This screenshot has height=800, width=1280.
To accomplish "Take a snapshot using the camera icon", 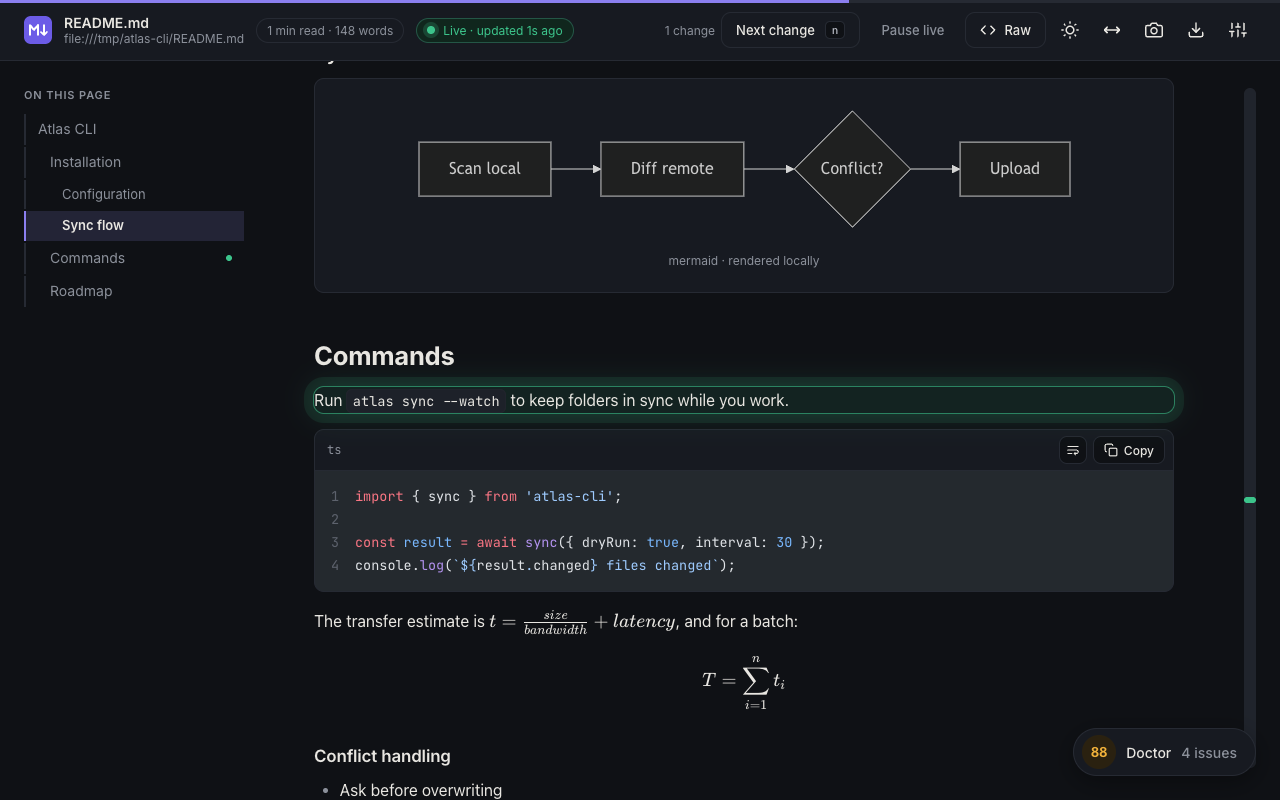I will tap(1154, 30).
